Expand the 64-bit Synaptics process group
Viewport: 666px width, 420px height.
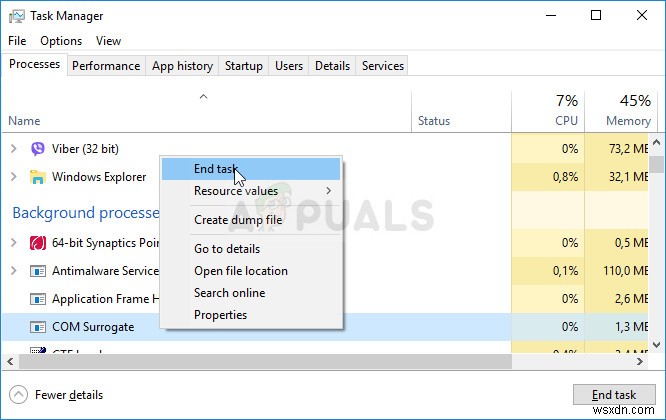pos(14,243)
